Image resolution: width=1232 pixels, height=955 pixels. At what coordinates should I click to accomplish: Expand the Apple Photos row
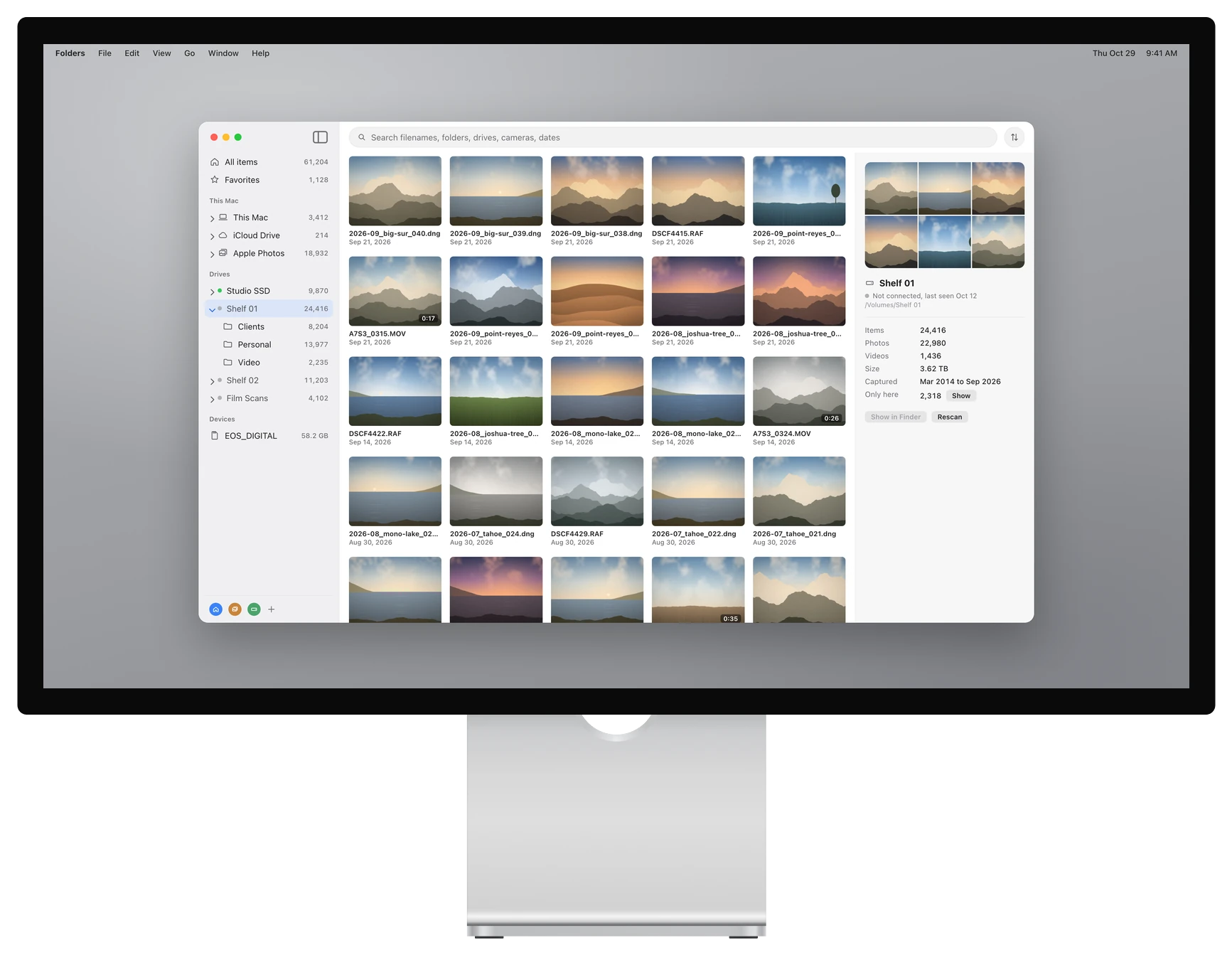212,254
